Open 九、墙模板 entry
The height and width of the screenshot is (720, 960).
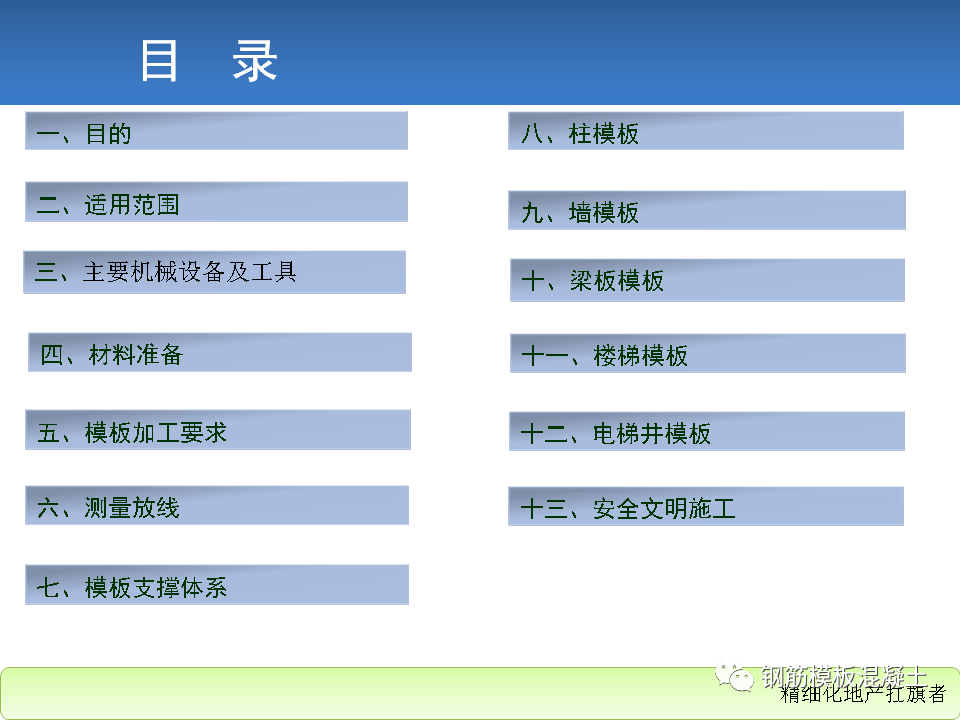tap(707, 210)
